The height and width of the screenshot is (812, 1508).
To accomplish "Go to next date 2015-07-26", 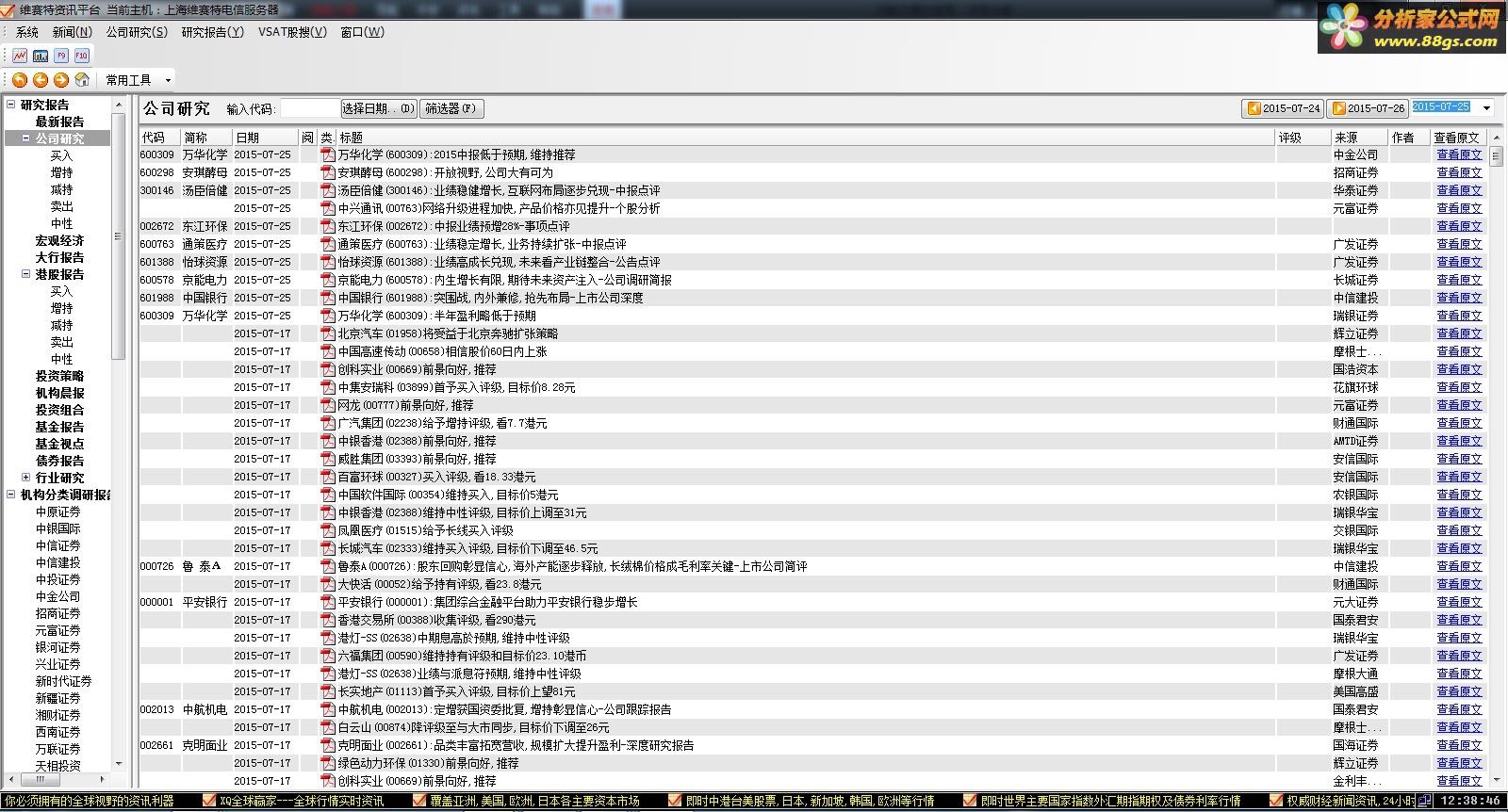I will [x=1367, y=108].
